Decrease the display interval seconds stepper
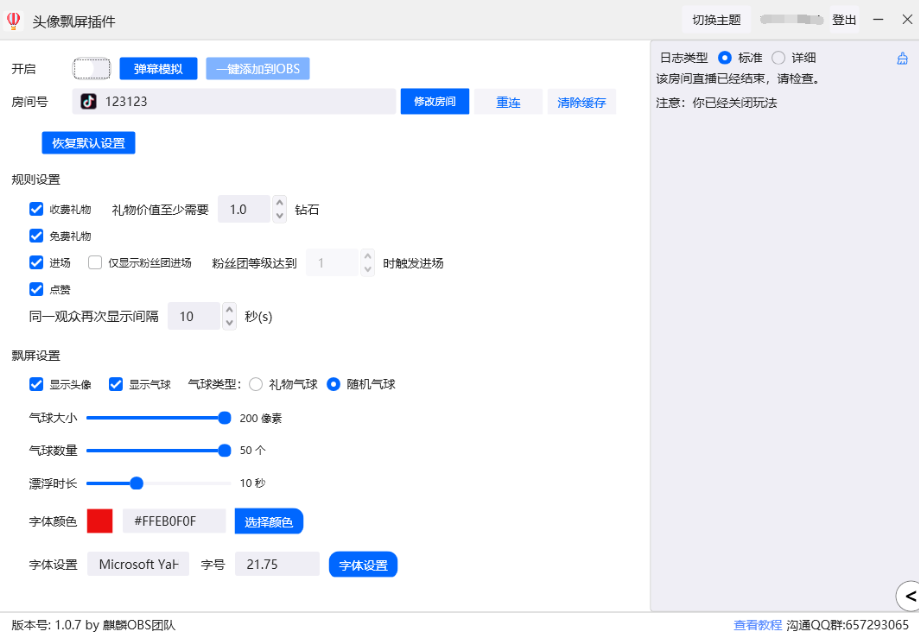 [x=230, y=322]
